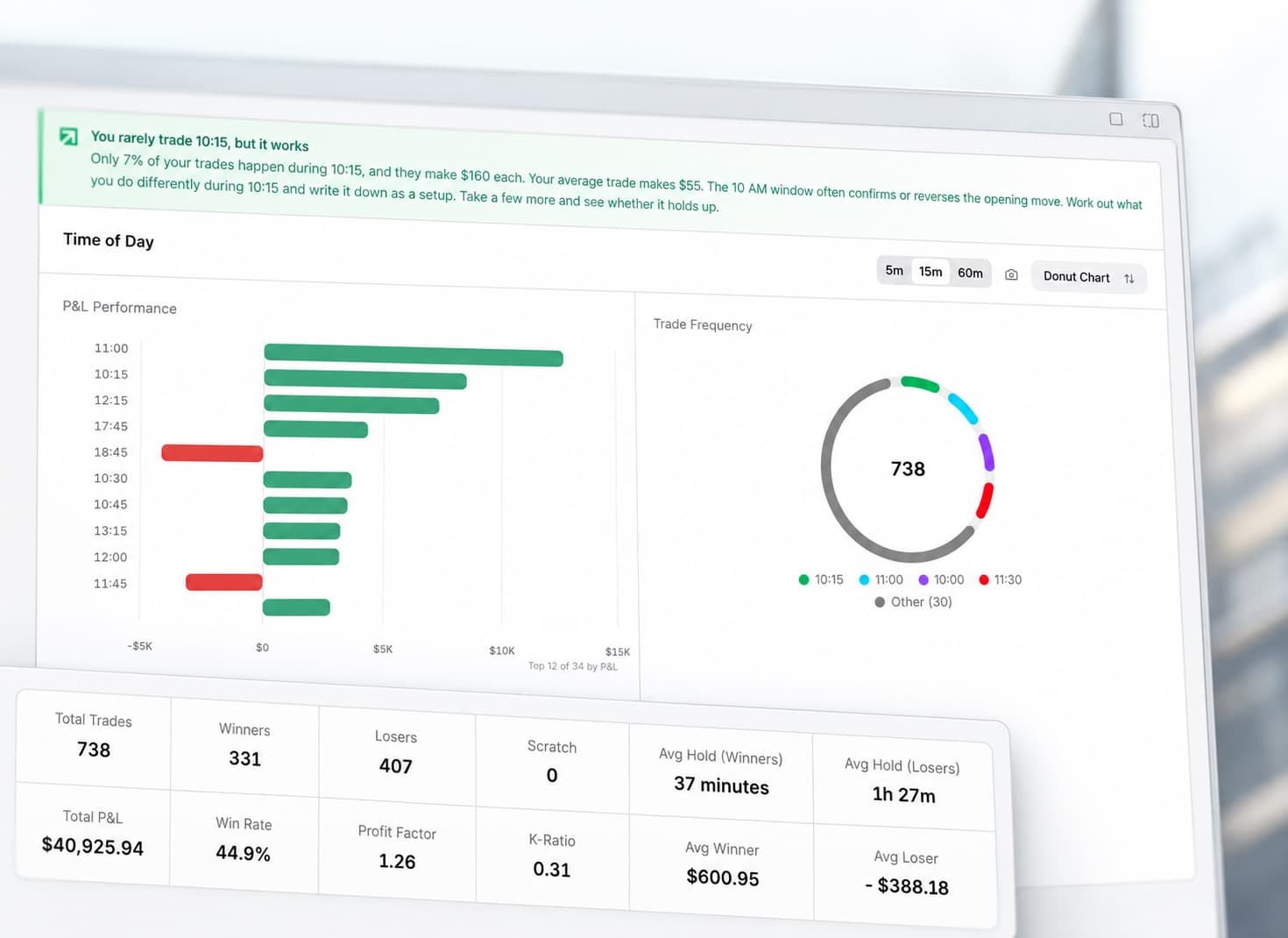The height and width of the screenshot is (938, 1288).
Task: Open the Donut Chart type dropdown
Action: tap(1088, 277)
